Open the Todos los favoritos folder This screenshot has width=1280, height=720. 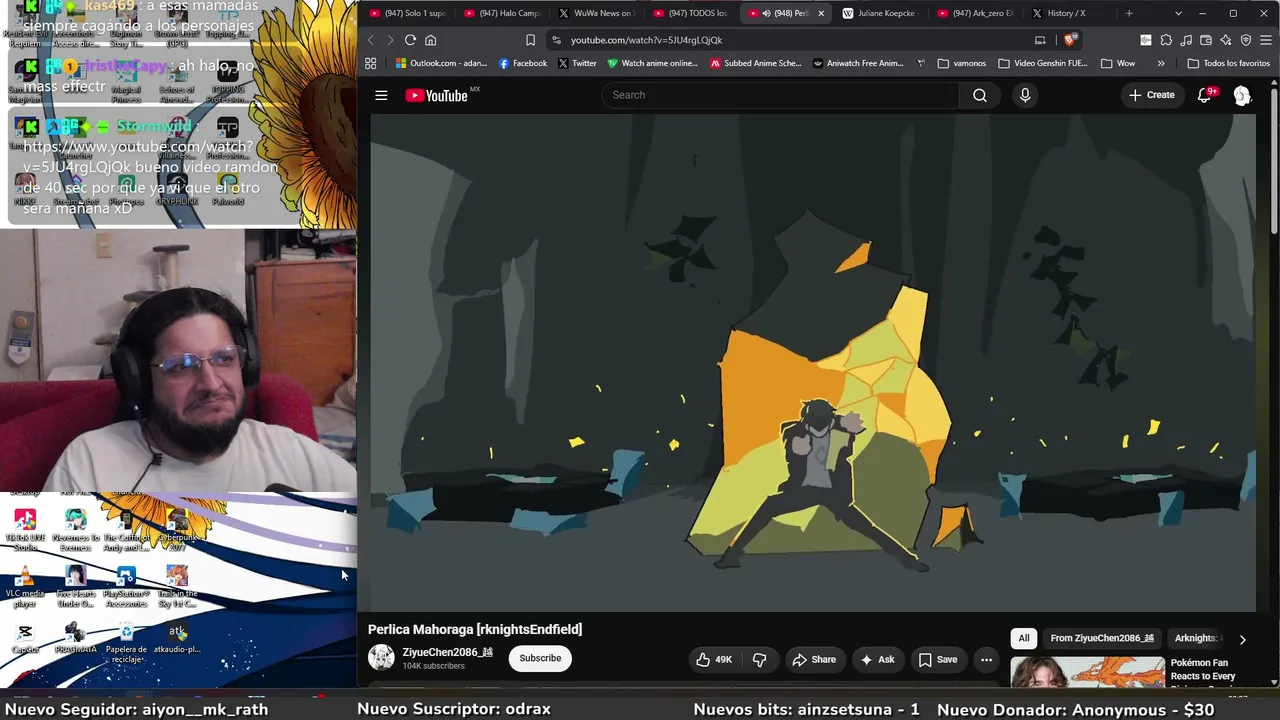[1228, 63]
